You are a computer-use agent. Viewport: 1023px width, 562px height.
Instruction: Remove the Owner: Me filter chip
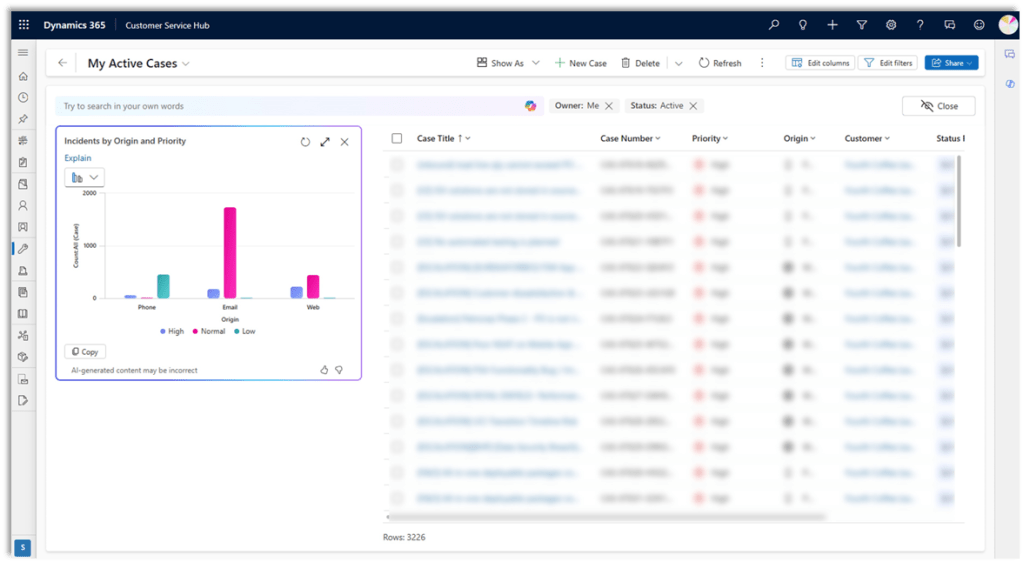(x=609, y=106)
